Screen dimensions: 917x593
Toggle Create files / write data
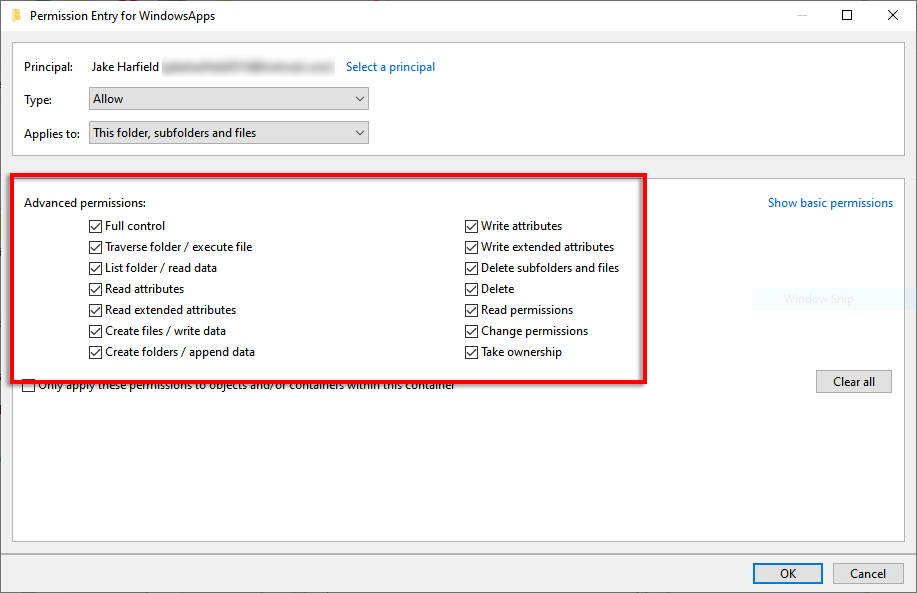pos(96,331)
